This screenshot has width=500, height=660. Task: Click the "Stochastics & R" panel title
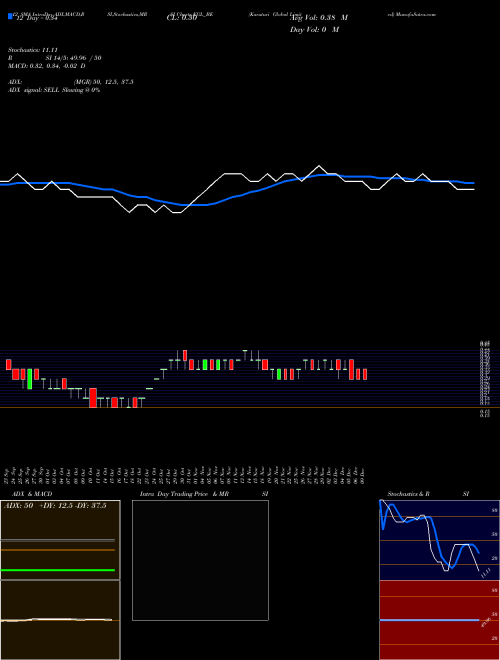(x=409, y=494)
